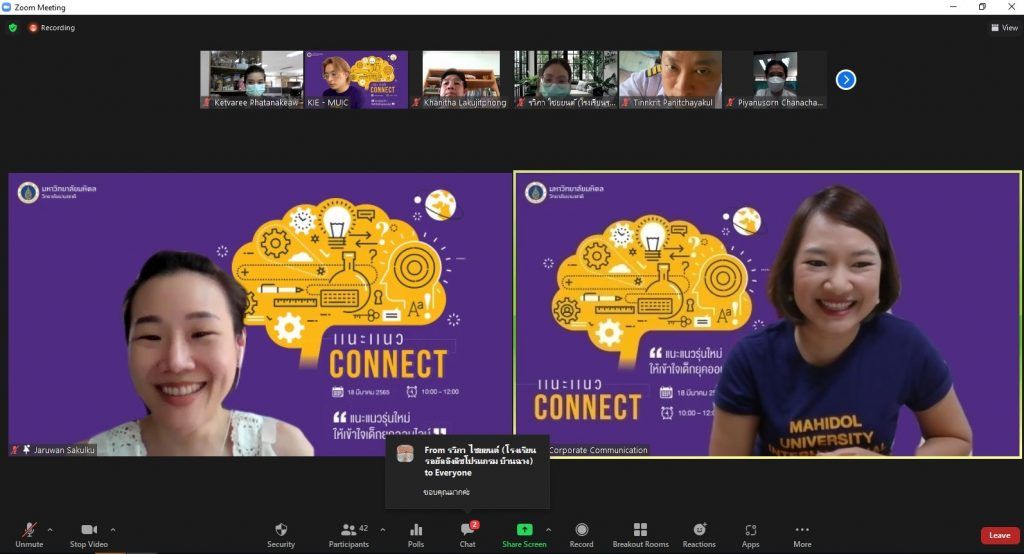
Task: Stop Video camera toggle
Action: coord(90,534)
